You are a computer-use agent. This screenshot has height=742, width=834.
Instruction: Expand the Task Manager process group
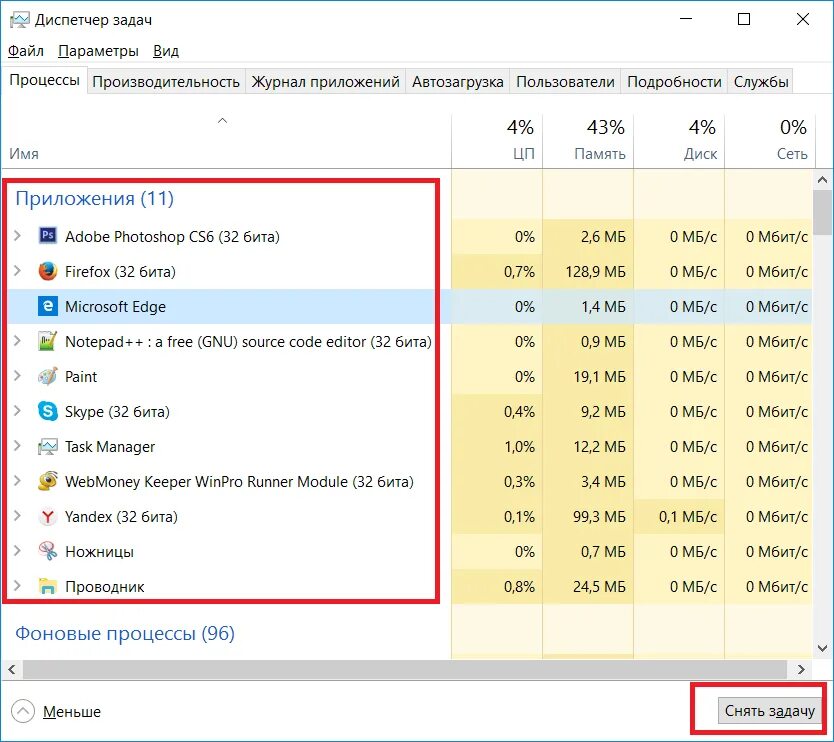pos(18,446)
